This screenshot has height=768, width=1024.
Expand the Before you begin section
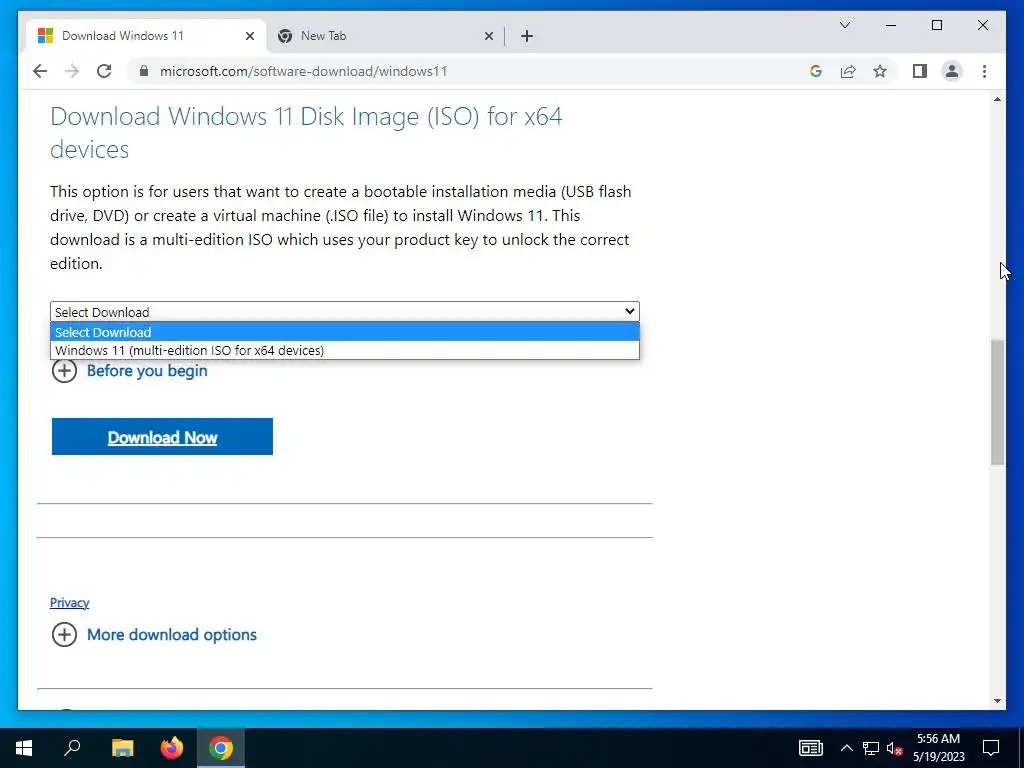(129, 371)
